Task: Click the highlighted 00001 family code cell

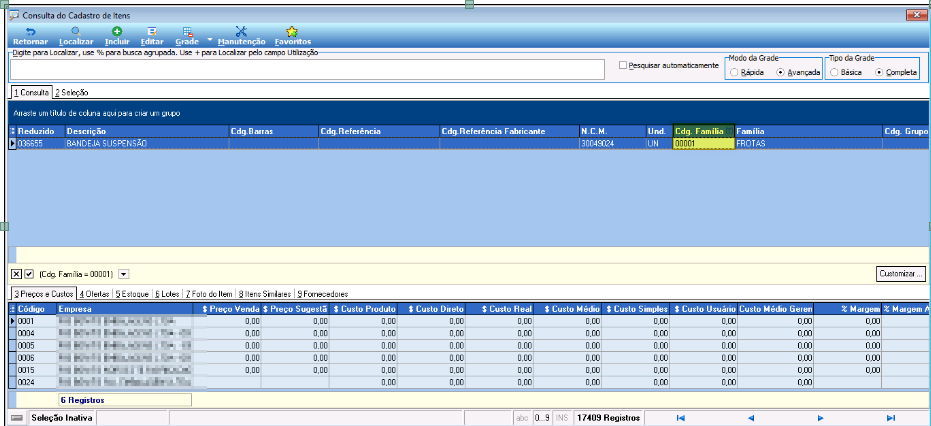Action: point(703,143)
